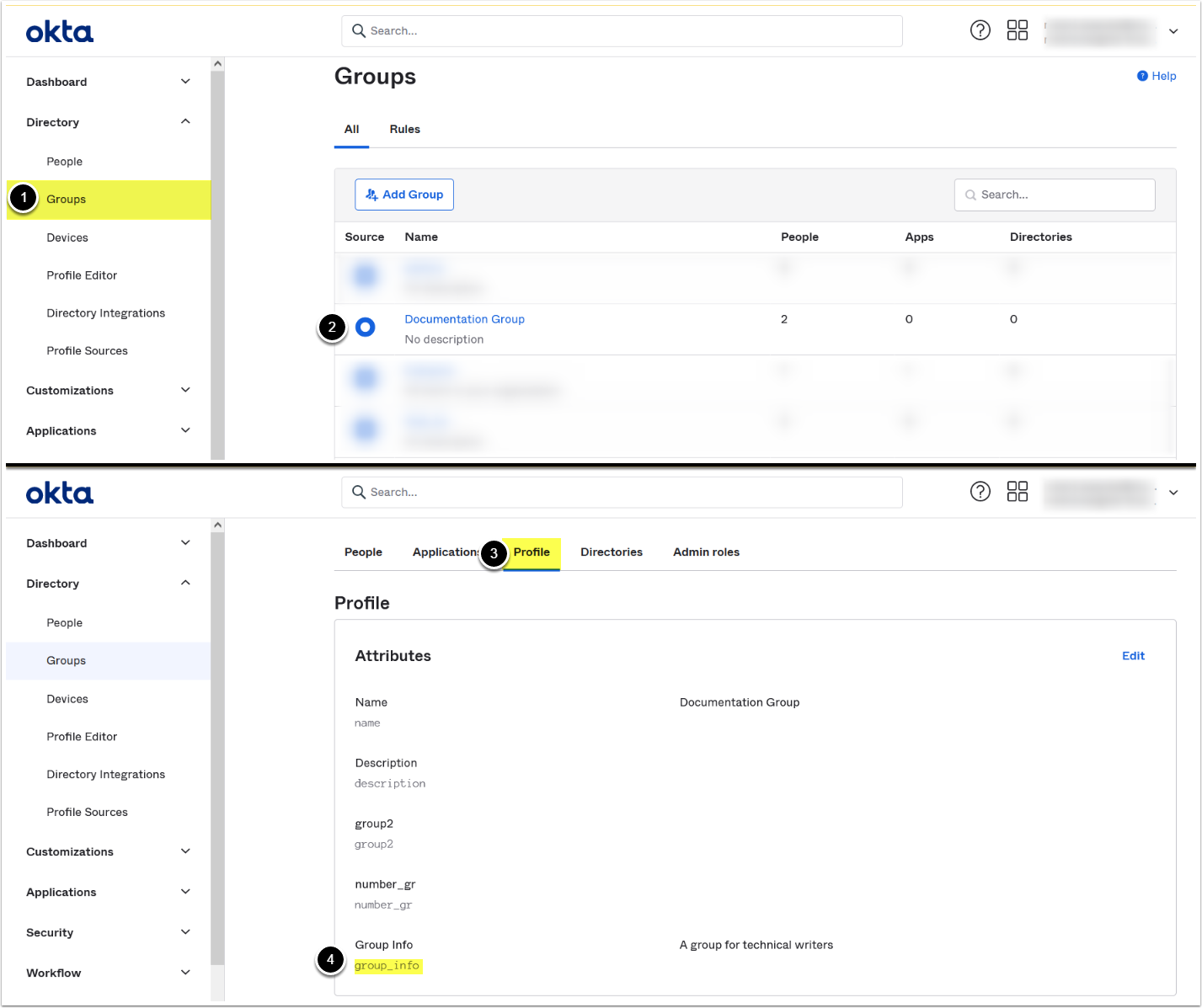Click Edit in the Attributes section

pos(1133,656)
